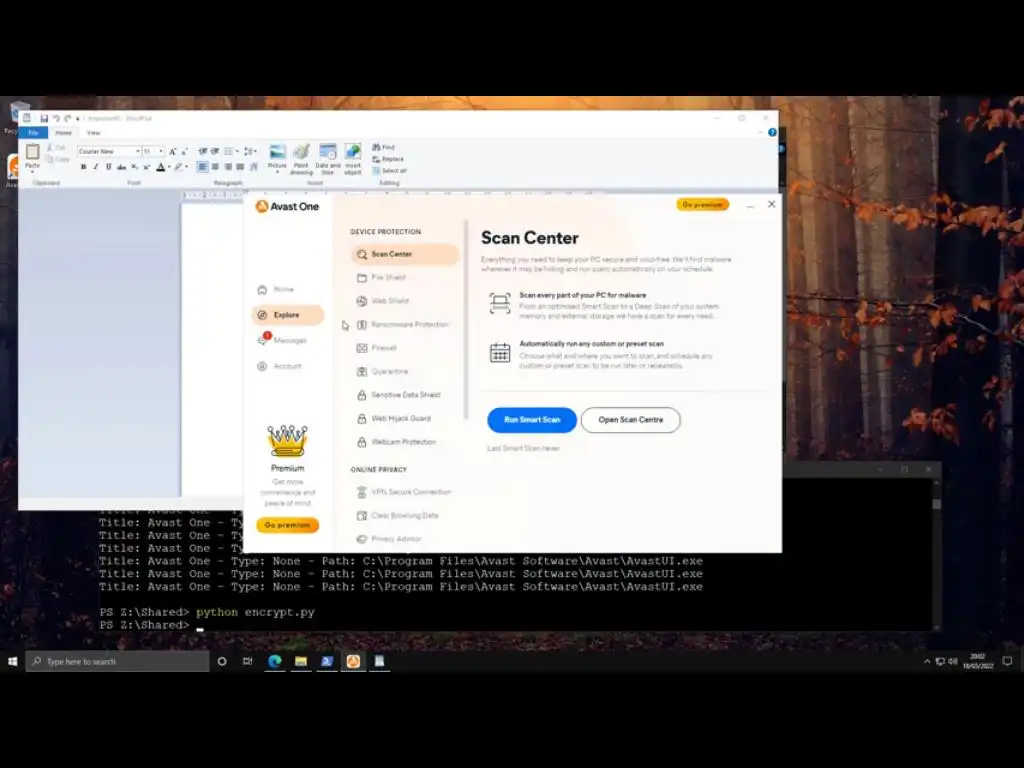The height and width of the screenshot is (768, 1024).
Task: Click Select all in WordPad's Editing group
Action: [x=389, y=170]
